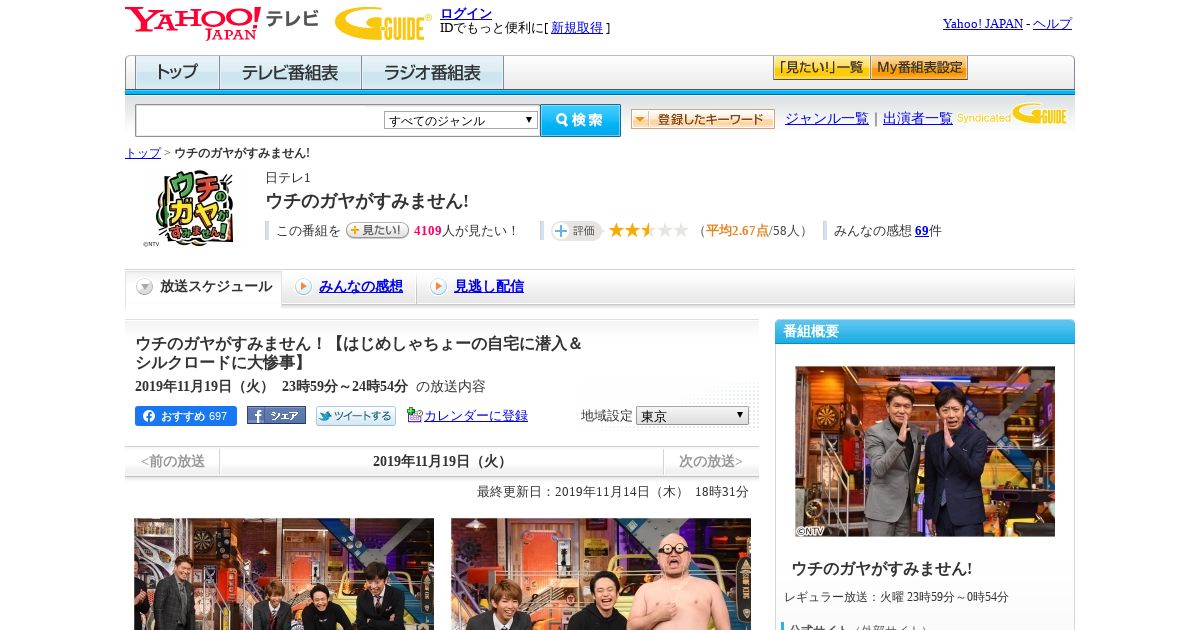The height and width of the screenshot is (630, 1200).
Task: Click the 4109人が見たい! count text
Action: coord(466,231)
